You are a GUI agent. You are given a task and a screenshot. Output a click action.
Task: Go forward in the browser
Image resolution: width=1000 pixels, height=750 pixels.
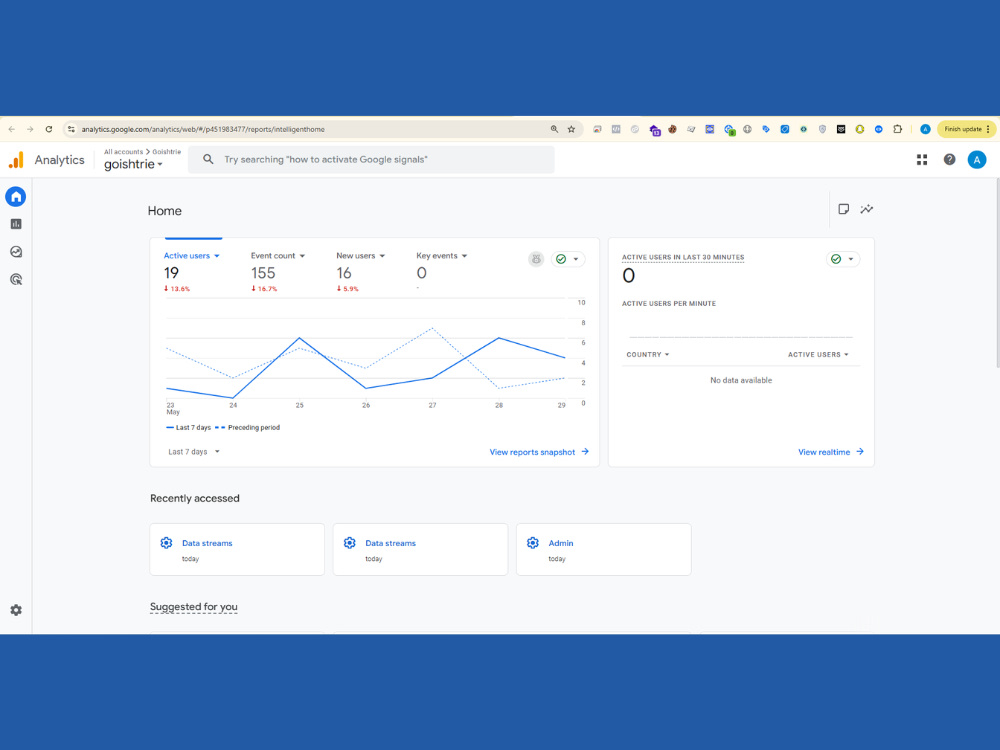pyautogui.click(x=30, y=129)
